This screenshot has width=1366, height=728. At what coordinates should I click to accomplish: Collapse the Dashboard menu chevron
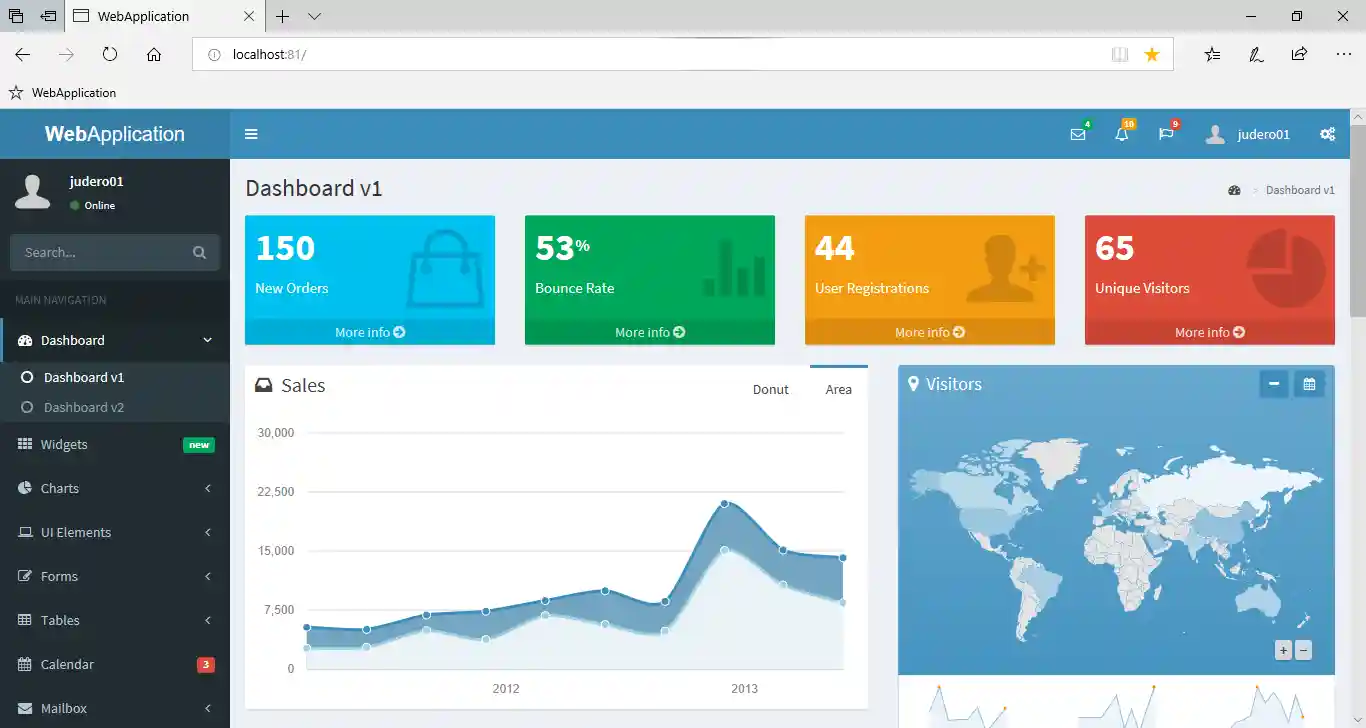(208, 340)
